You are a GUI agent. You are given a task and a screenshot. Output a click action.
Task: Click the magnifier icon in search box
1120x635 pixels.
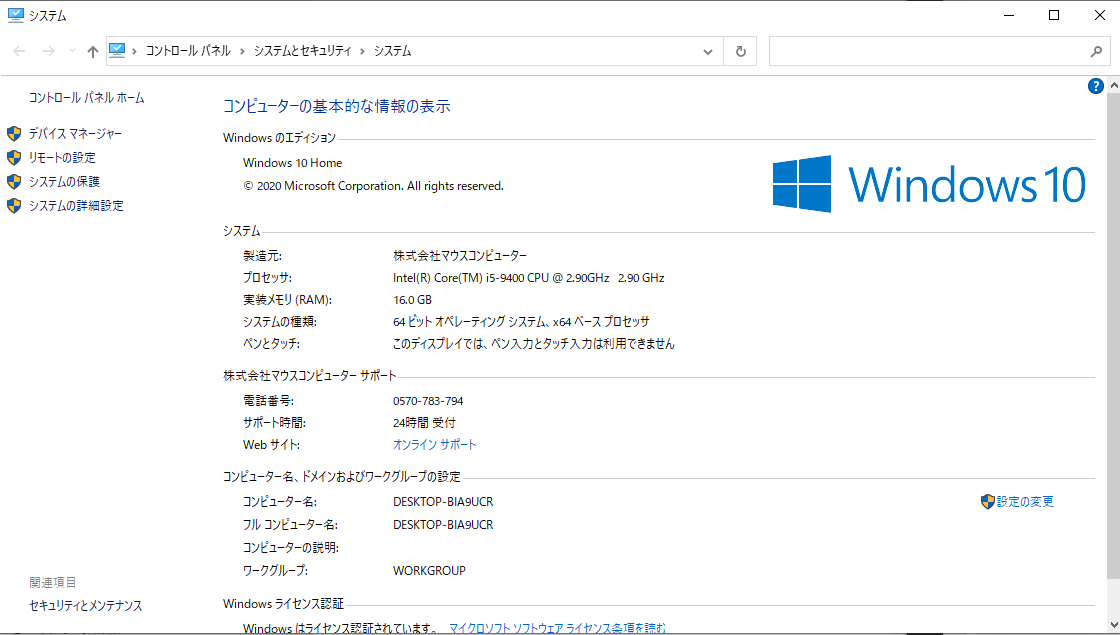[1095, 51]
